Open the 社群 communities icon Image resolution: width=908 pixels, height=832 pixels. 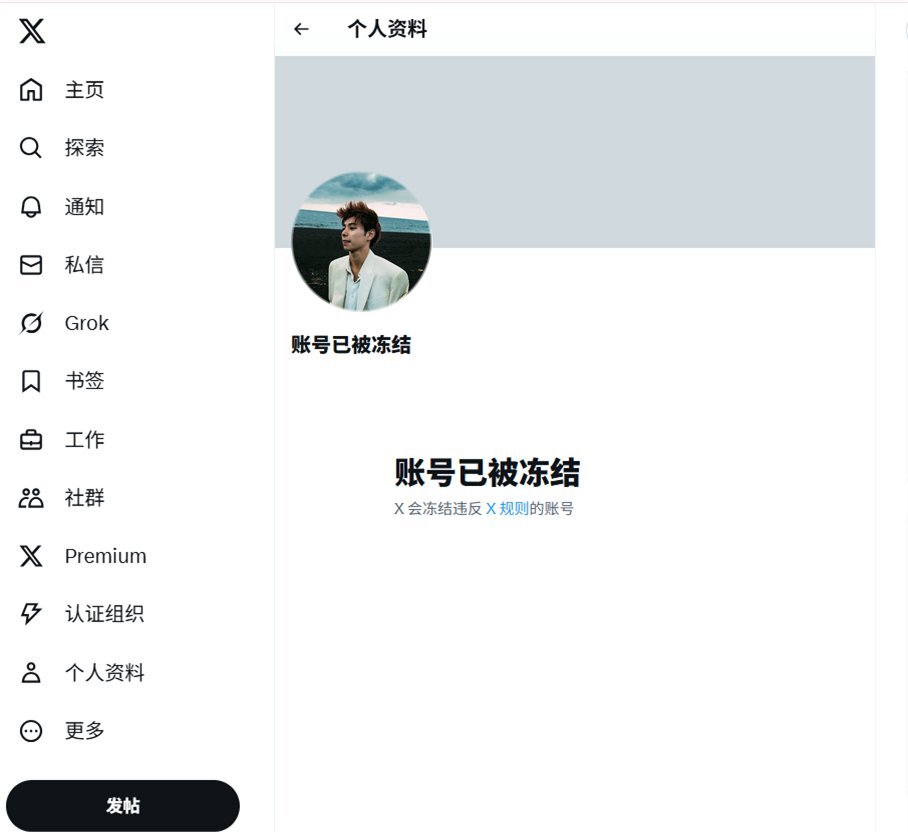(x=31, y=498)
